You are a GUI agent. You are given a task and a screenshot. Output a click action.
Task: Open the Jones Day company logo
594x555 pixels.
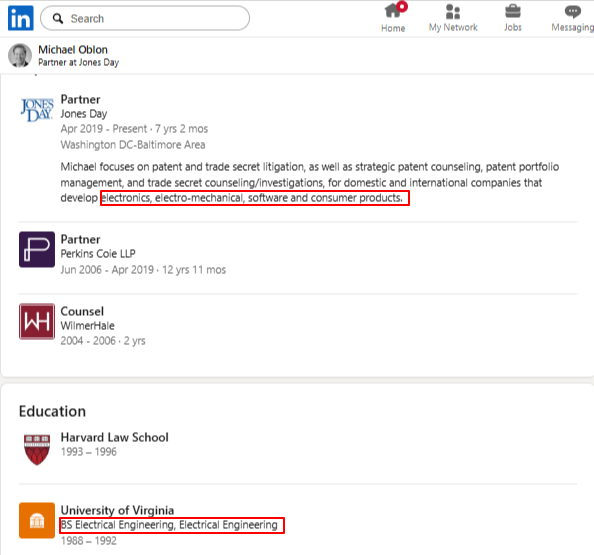point(37,110)
